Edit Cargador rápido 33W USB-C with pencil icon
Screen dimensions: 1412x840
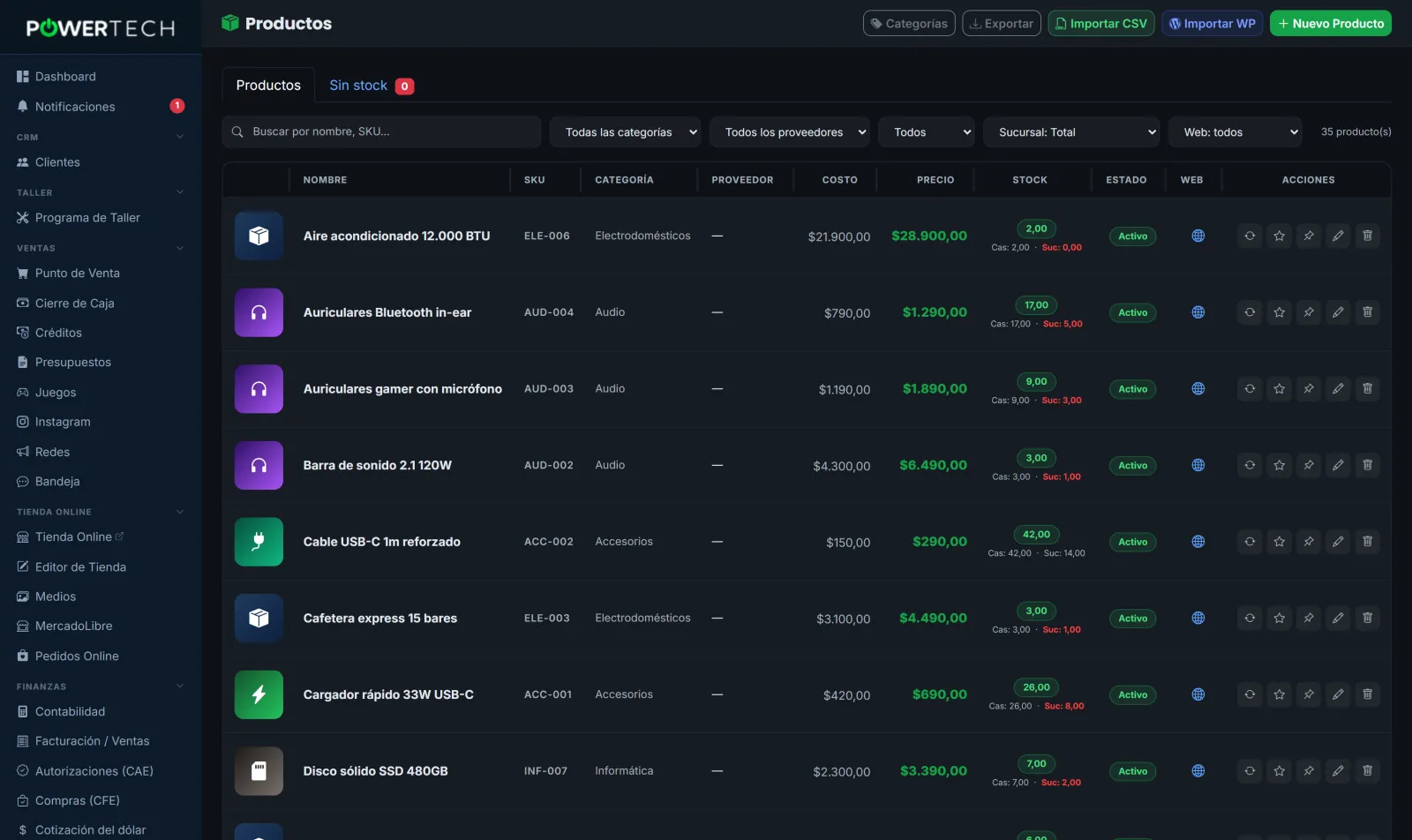tap(1338, 694)
